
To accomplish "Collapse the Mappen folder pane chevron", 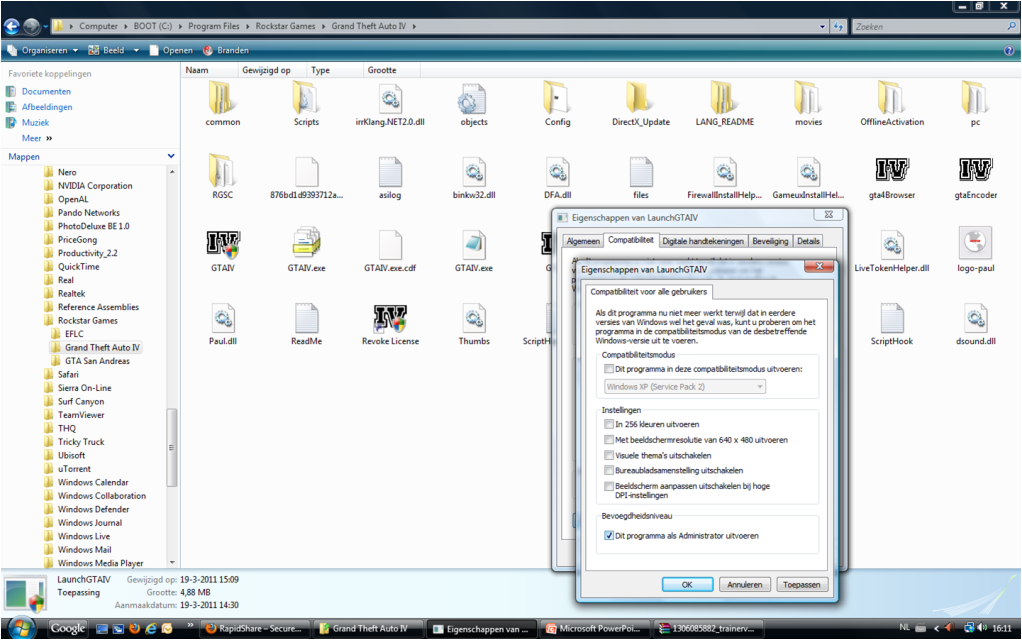I will click(x=171, y=156).
